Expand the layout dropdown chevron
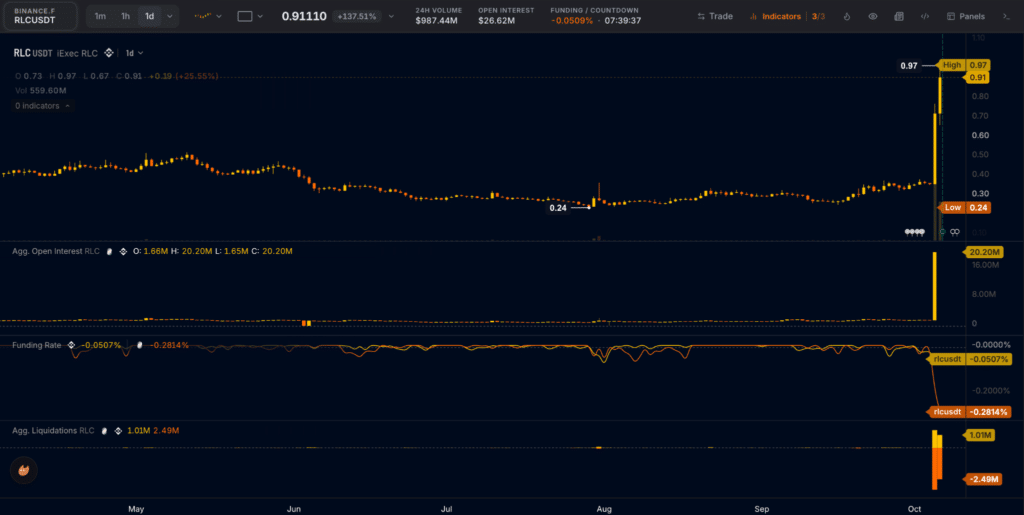The width and height of the screenshot is (1024, 515). (261, 16)
